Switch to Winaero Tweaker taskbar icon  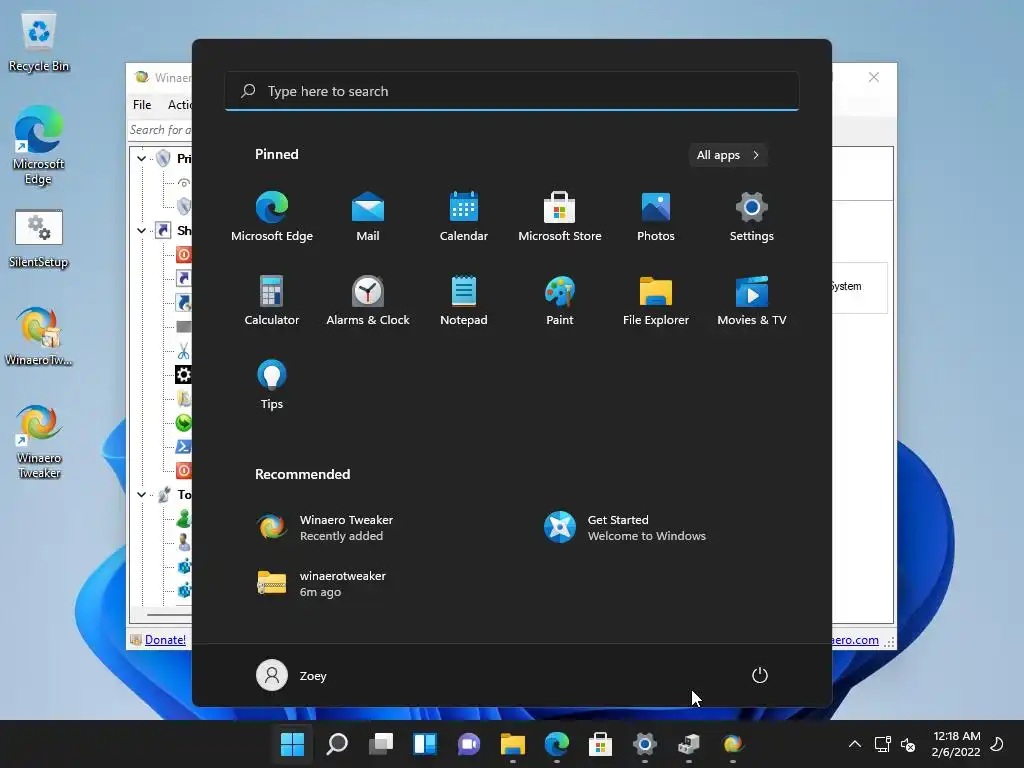[x=733, y=744]
